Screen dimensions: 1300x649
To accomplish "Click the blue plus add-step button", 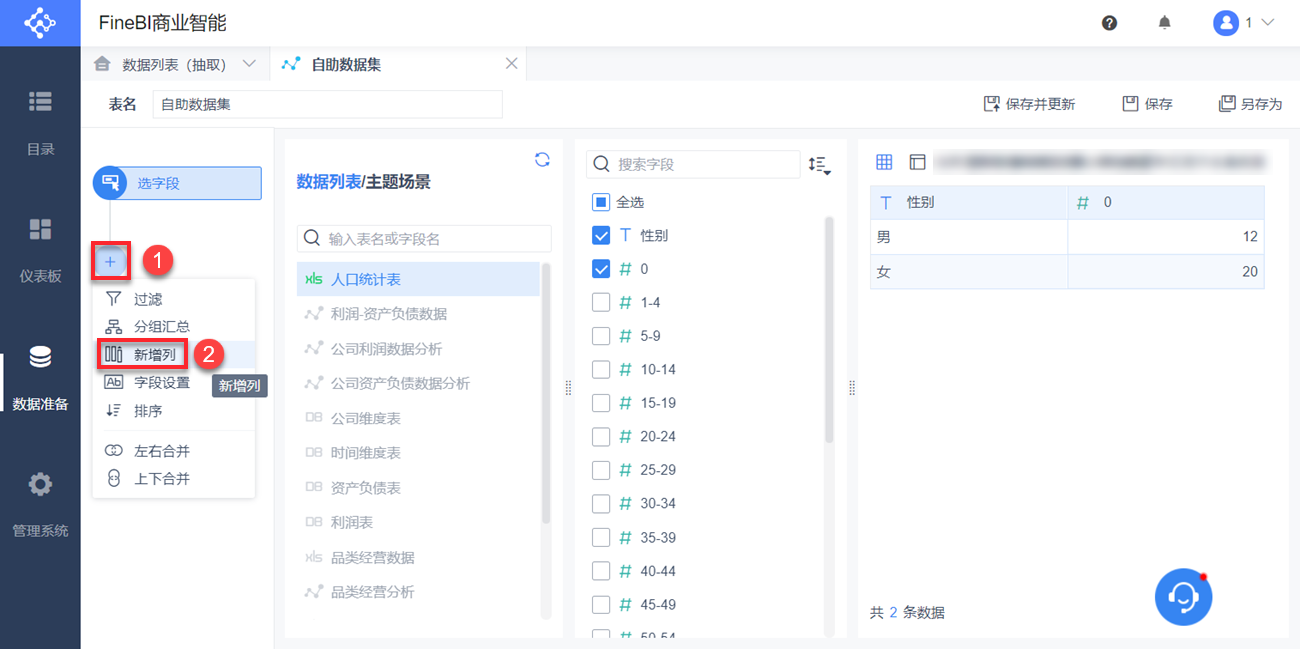I will pyautogui.click(x=110, y=262).
